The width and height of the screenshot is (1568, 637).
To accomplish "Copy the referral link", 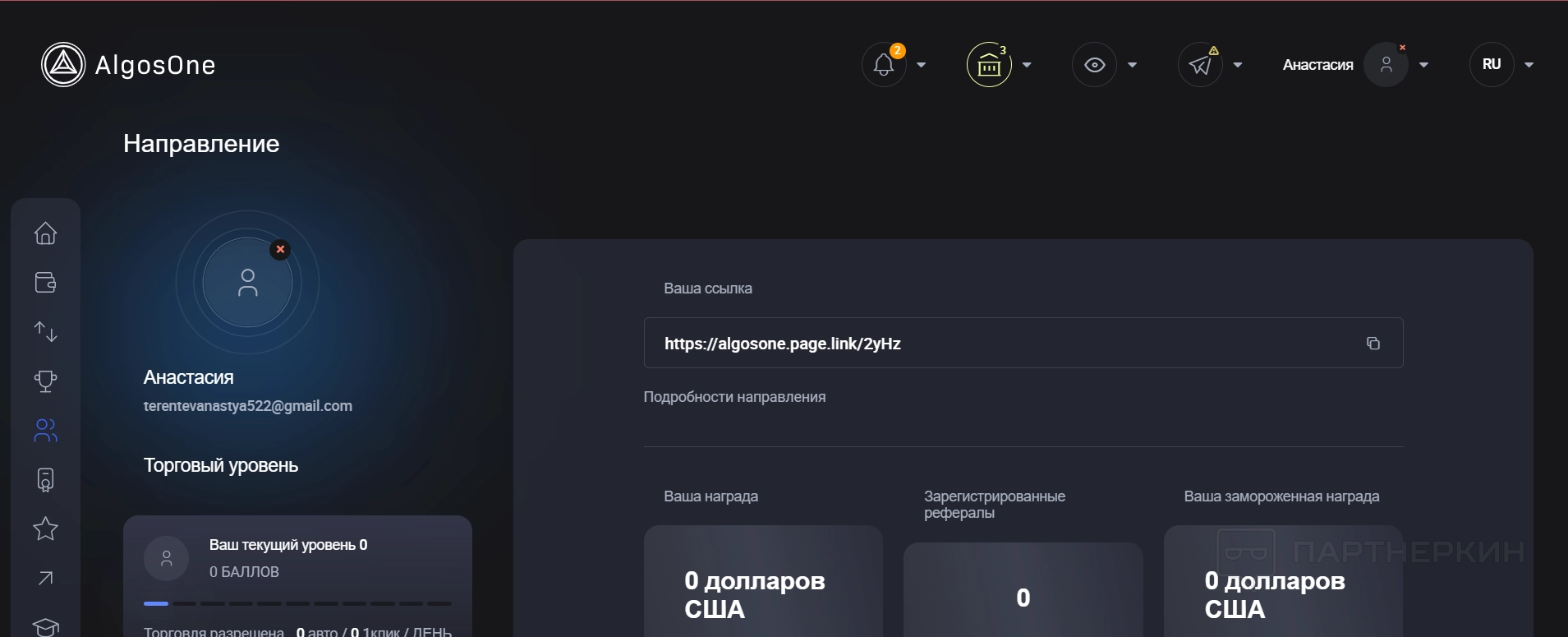I will [x=1373, y=344].
